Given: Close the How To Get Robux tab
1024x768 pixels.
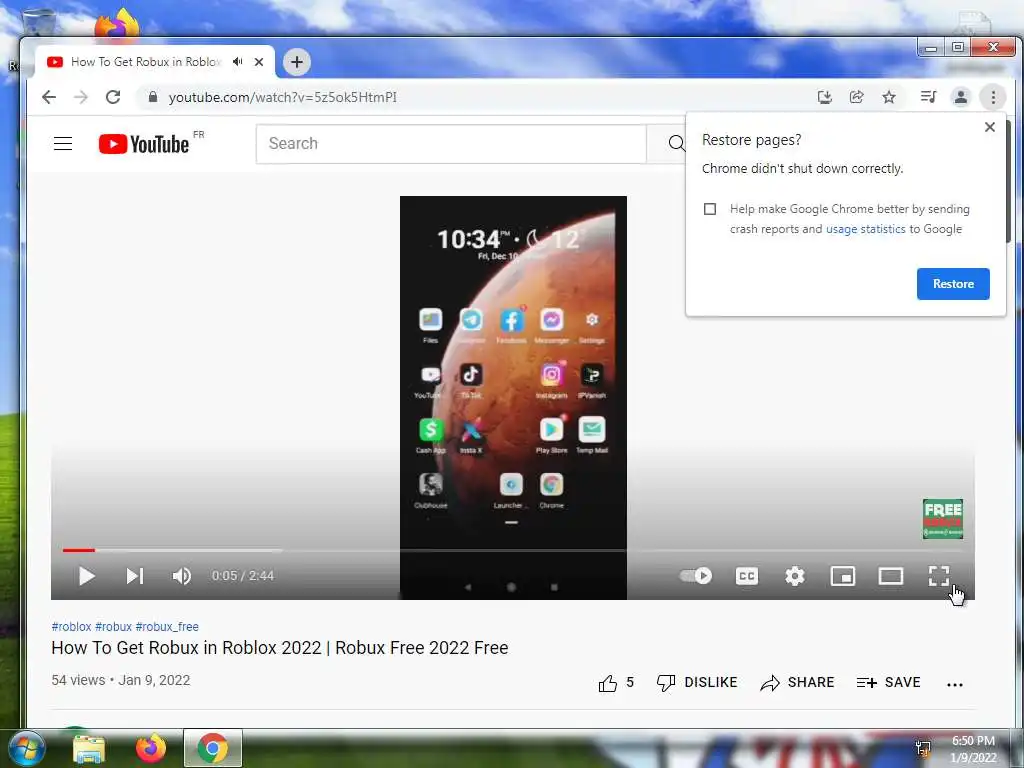Looking at the screenshot, I should coord(259,61).
